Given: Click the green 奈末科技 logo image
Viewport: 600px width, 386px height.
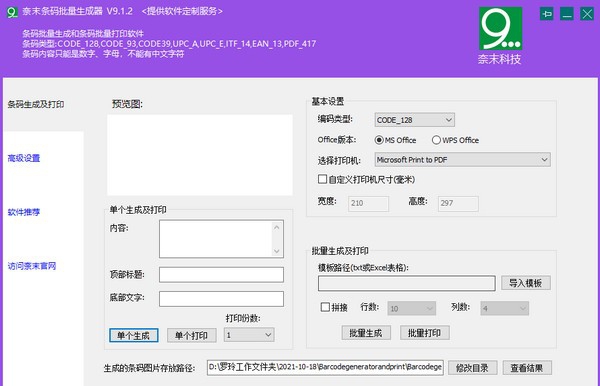Looking at the screenshot, I should point(501,29).
